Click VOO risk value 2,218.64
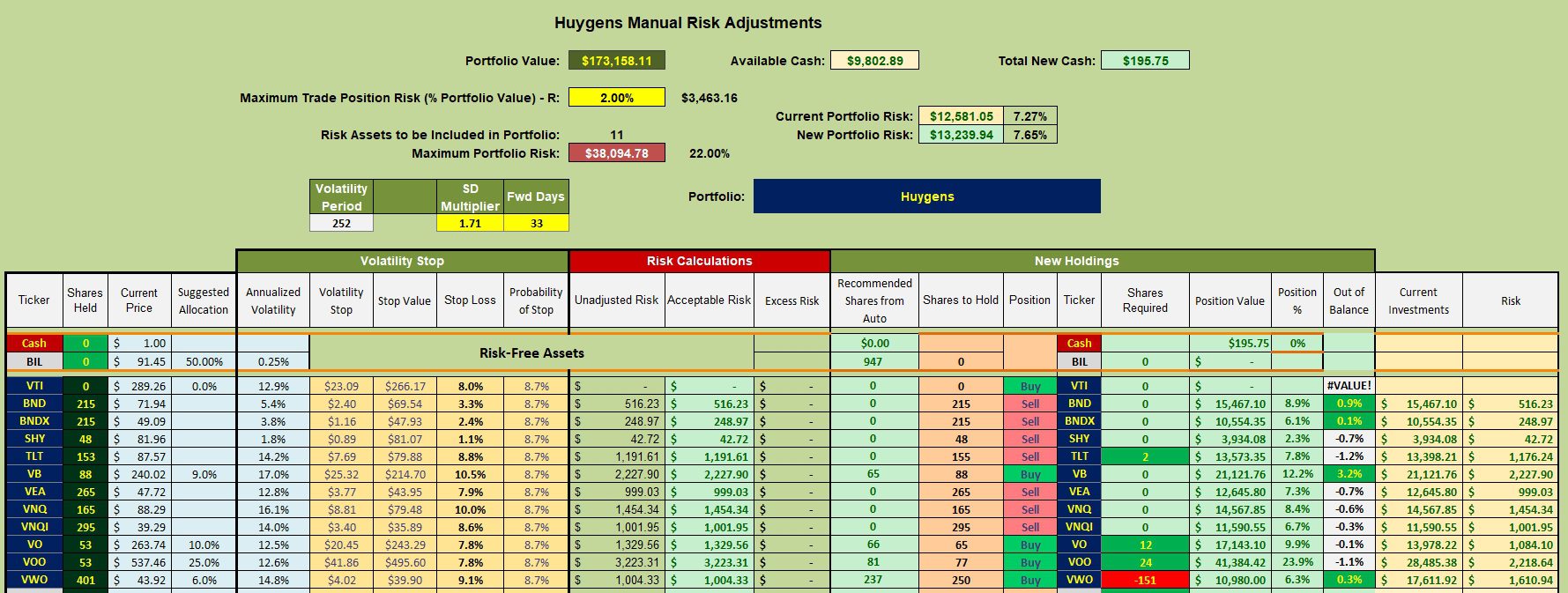Screen dimensions: 1568x593 click(x=1511, y=562)
